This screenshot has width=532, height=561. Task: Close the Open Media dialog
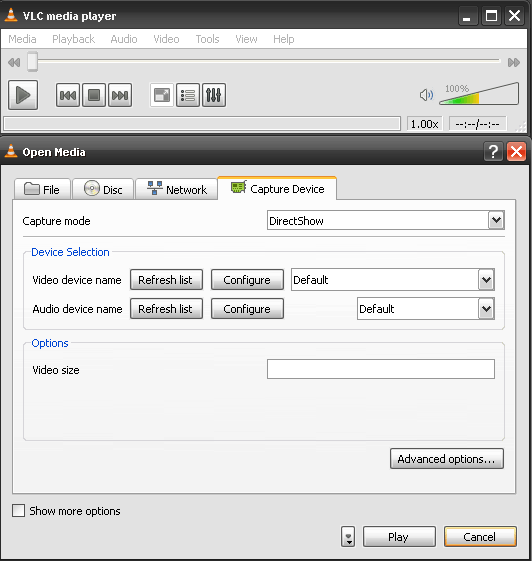(x=516, y=152)
